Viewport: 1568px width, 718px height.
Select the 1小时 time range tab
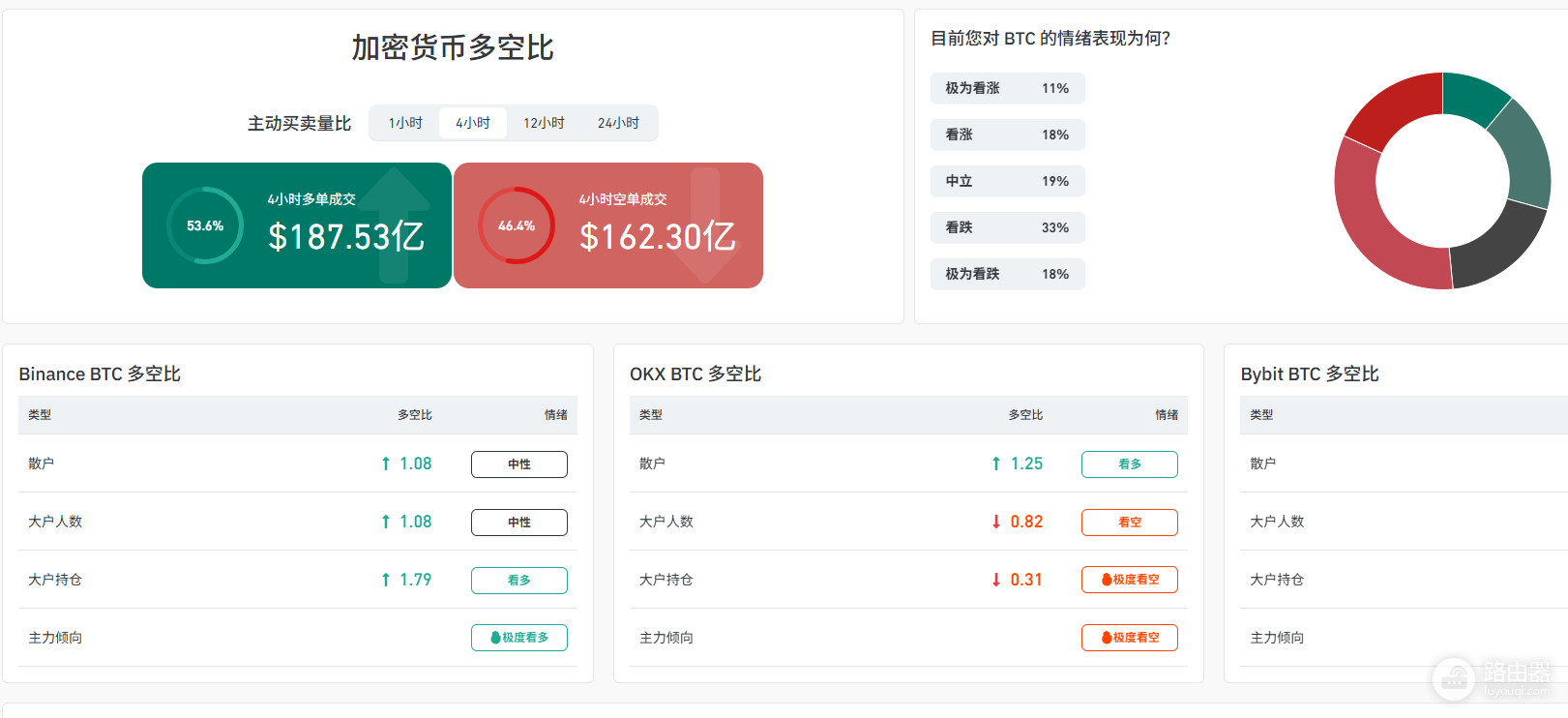tap(405, 123)
